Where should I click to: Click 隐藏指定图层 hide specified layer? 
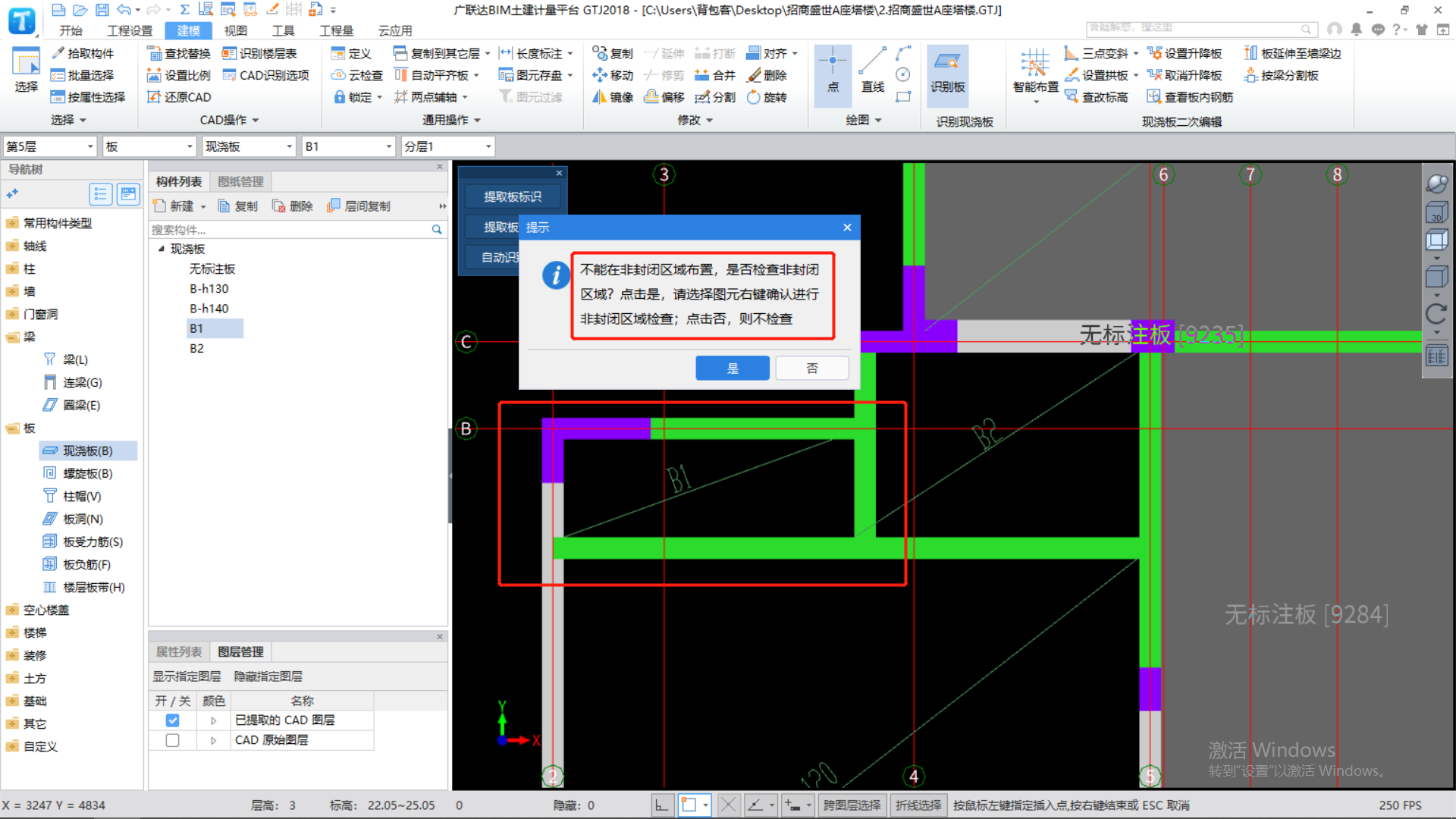point(268,676)
